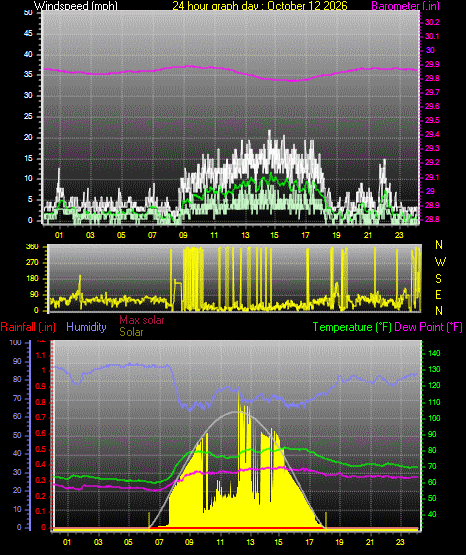This screenshot has width=466, height=555.
Task: Click the 0.9 value on rainfall axis
Action: (x=41, y=387)
